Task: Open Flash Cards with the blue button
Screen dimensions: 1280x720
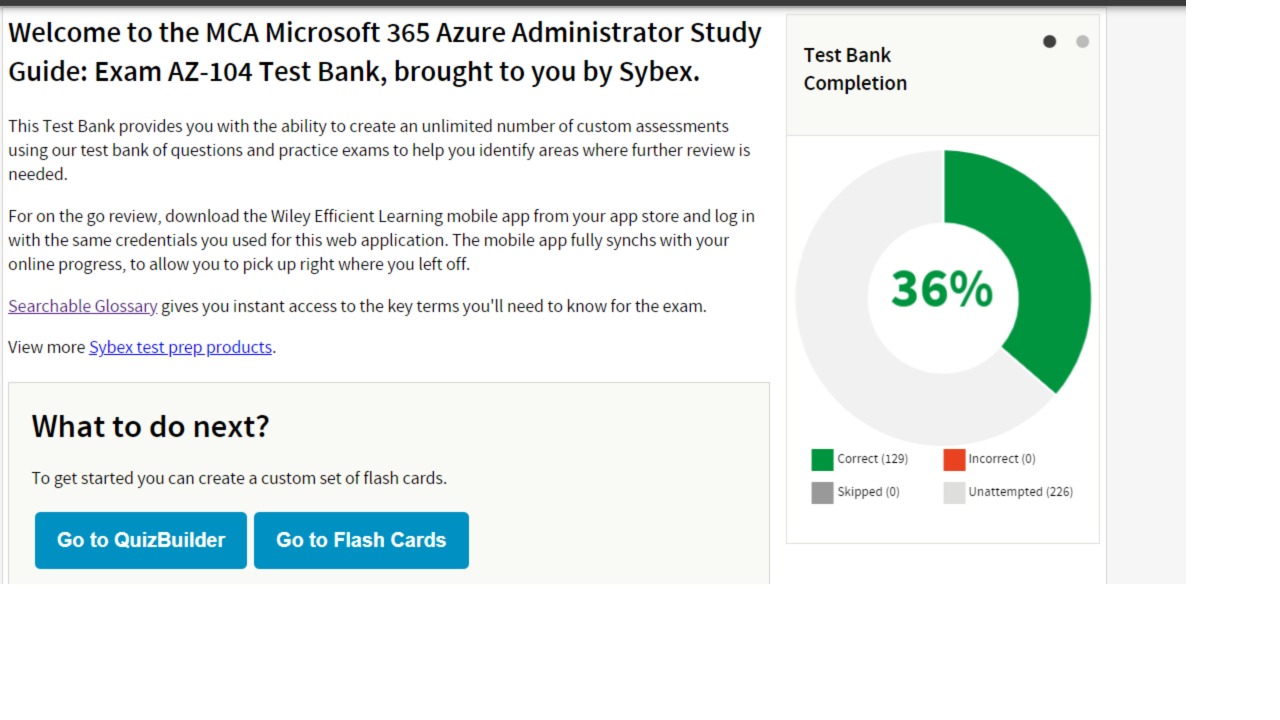Action: click(x=361, y=540)
